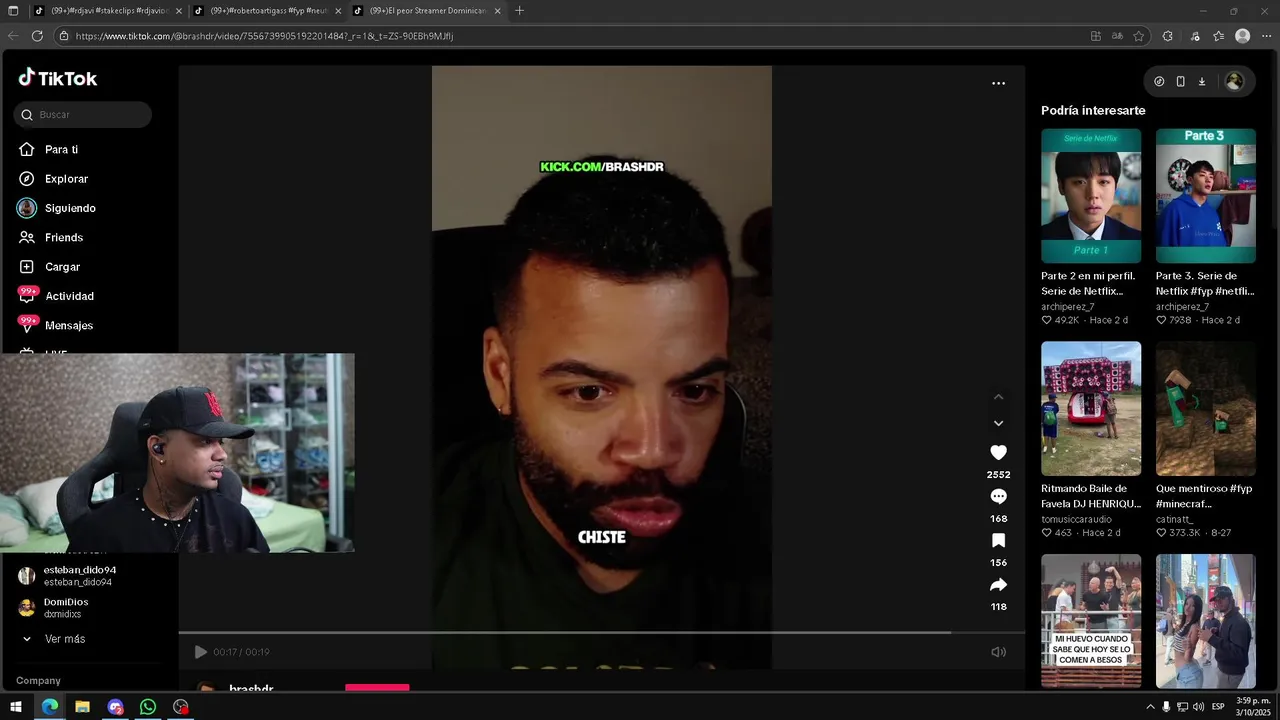Screen dimensions: 1280x720
Task: Share the video with arrow icon
Action: pos(998,585)
